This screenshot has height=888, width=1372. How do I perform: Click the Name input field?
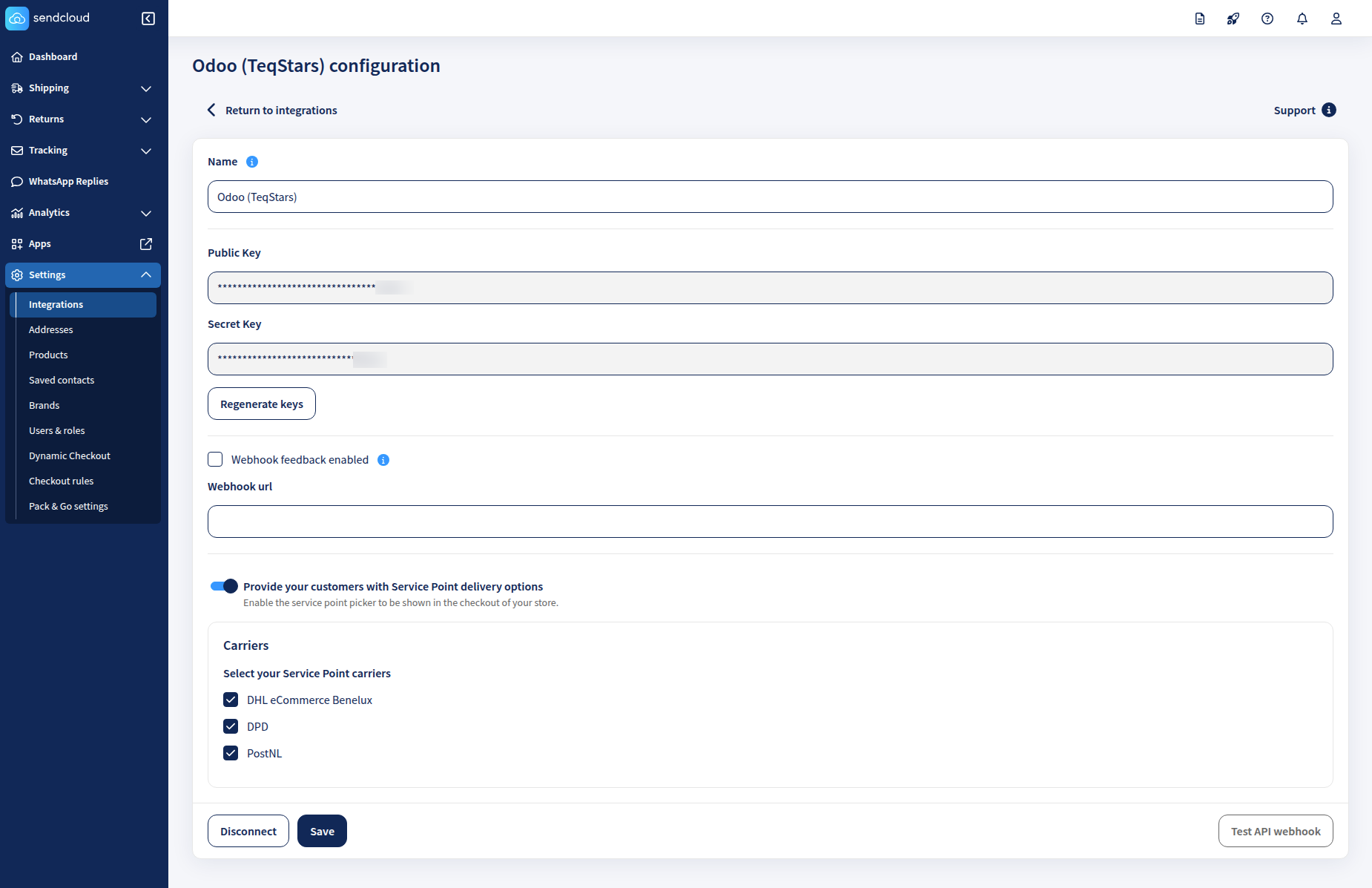click(x=770, y=197)
